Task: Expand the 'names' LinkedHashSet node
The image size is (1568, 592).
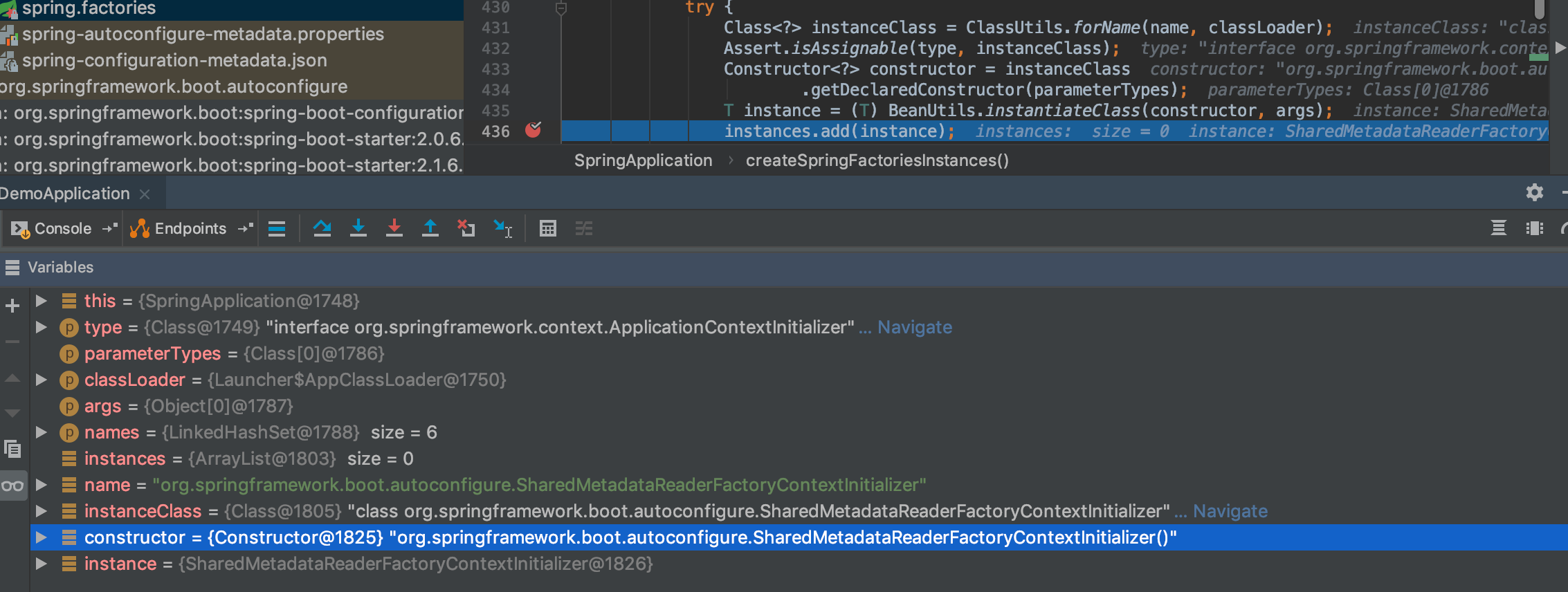Action: tap(41, 432)
